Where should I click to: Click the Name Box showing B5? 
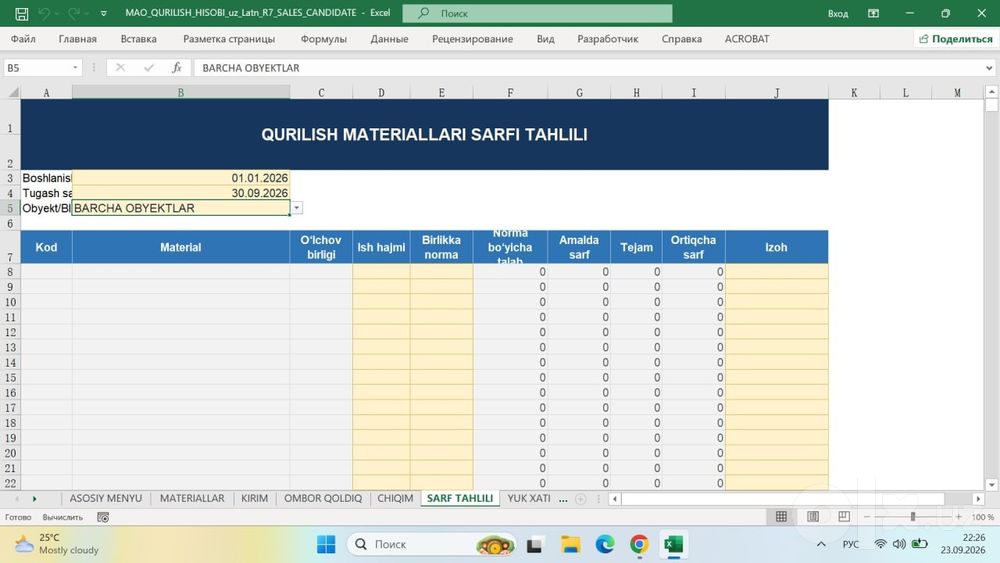pyautogui.click(x=37, y=68)
